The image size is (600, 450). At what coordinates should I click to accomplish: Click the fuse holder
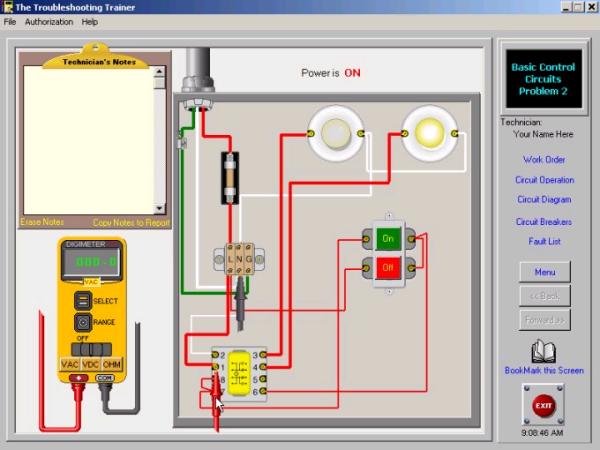230,178
